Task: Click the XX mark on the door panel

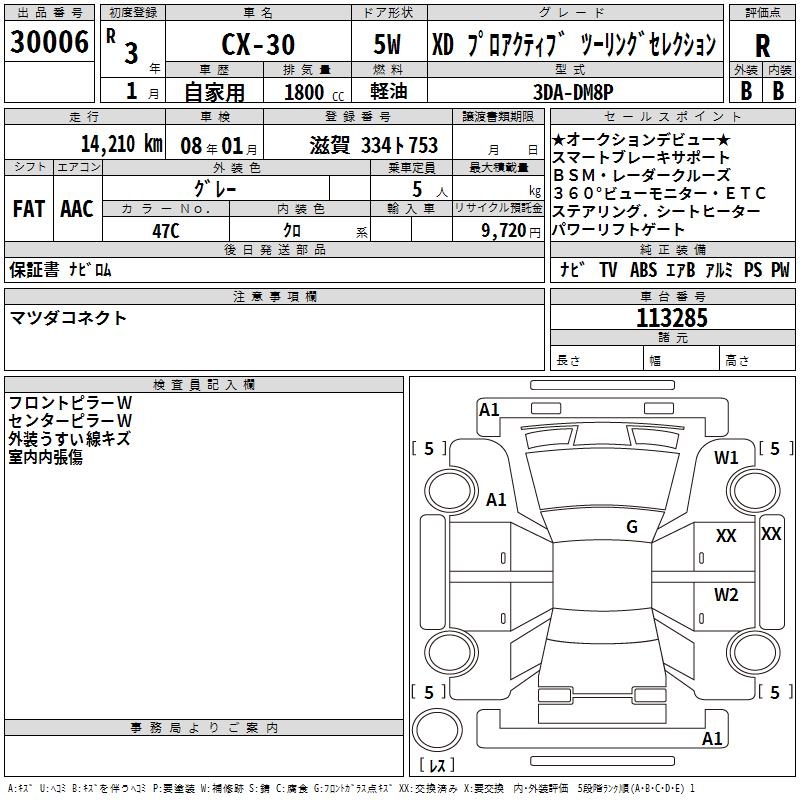Action: click(x=726, y=536)
